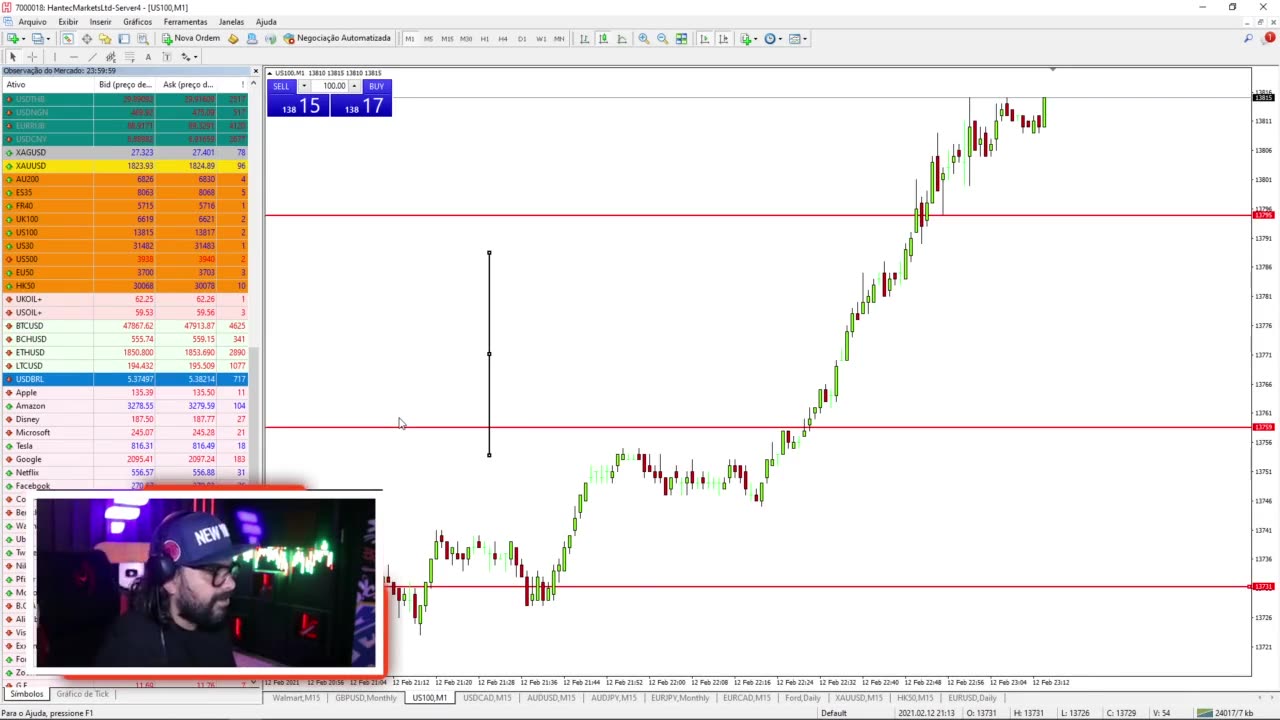This screenshot has width=1280, height=720.
Task: Select the text tool A
Action: click(148, 57)
